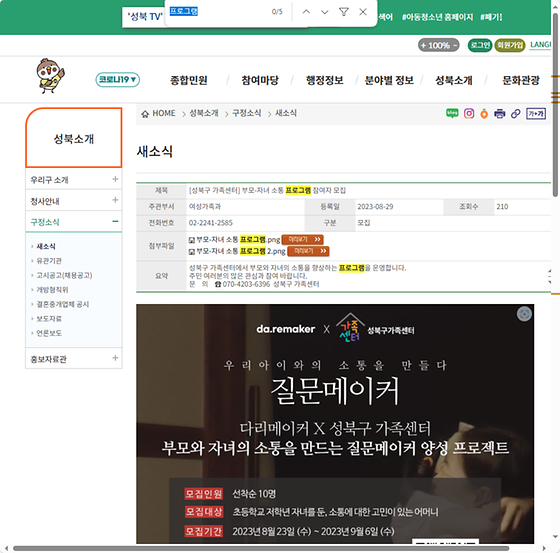Image resolution: width=560 pixels, height=553 pixels.
Task: Open the 성북소개 top menu
Action: click(x=454, y=80)
